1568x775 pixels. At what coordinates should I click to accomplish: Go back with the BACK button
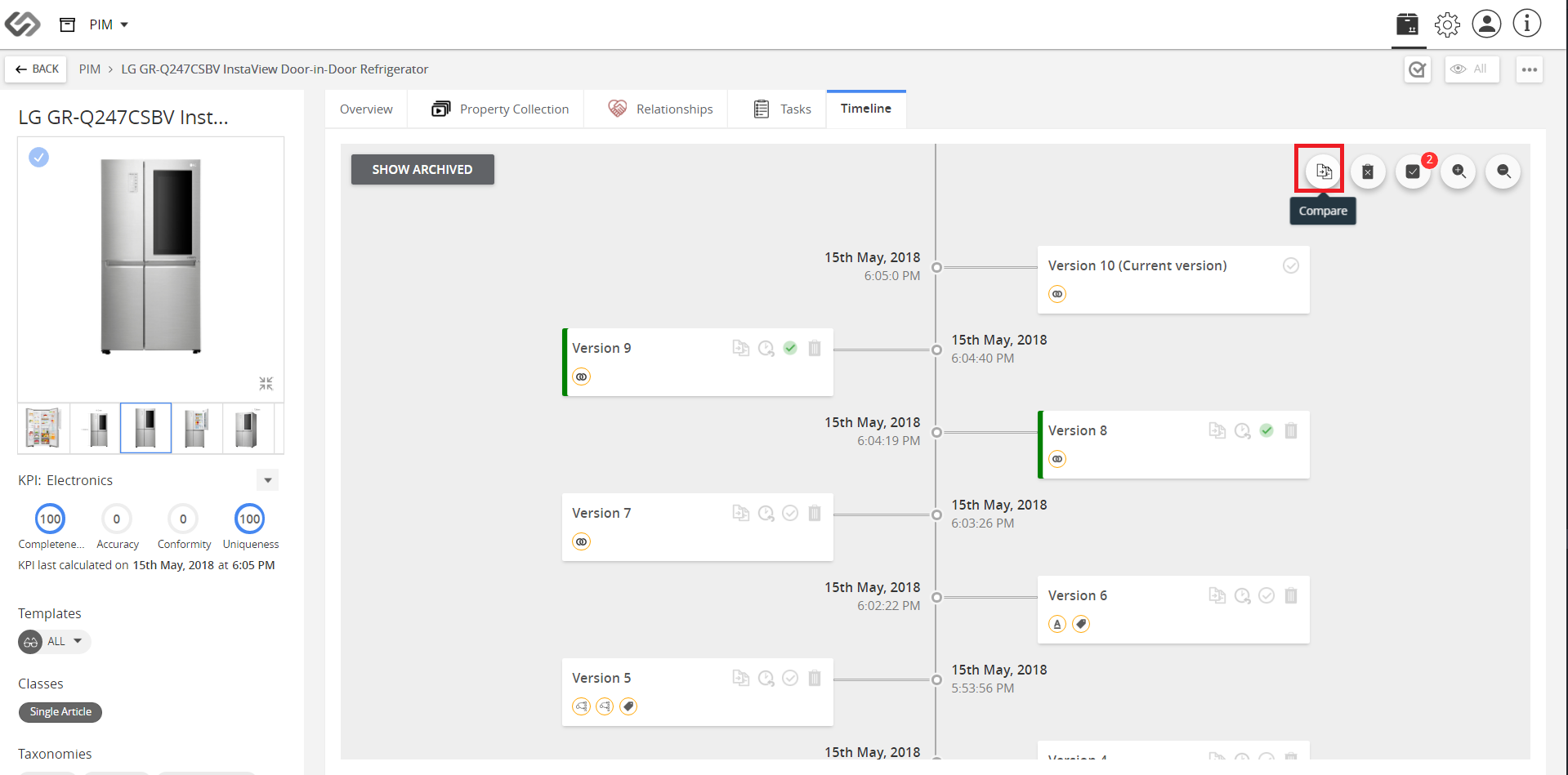37,69
